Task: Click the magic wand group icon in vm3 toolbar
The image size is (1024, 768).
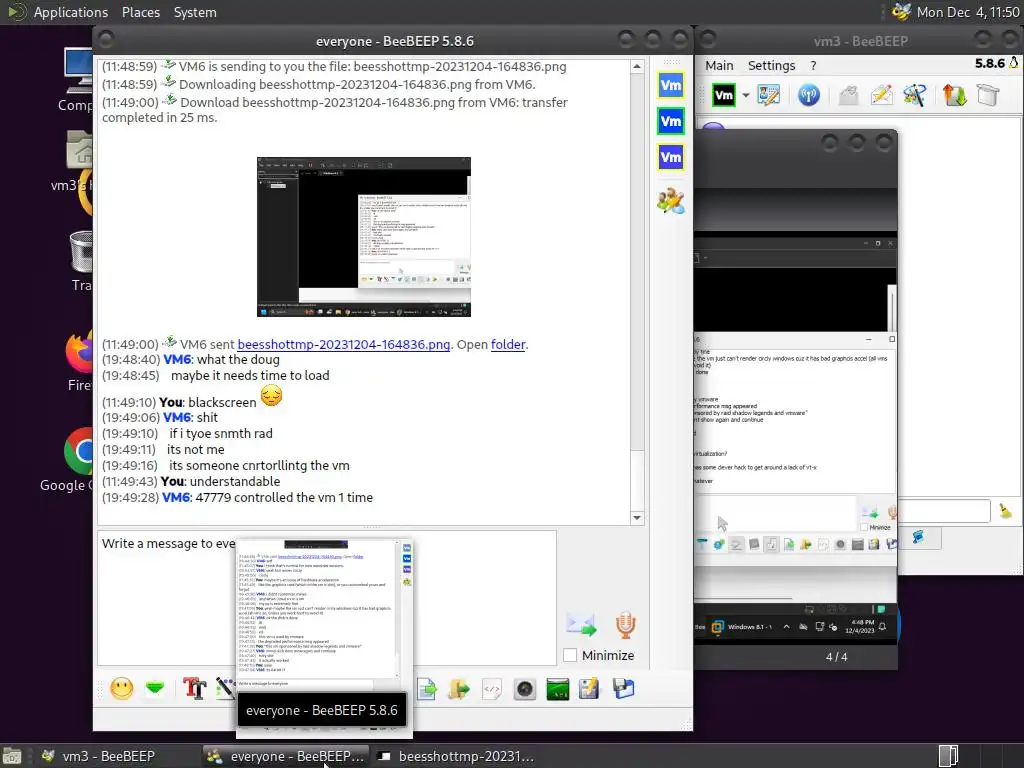Action: [x=914, y=95]
